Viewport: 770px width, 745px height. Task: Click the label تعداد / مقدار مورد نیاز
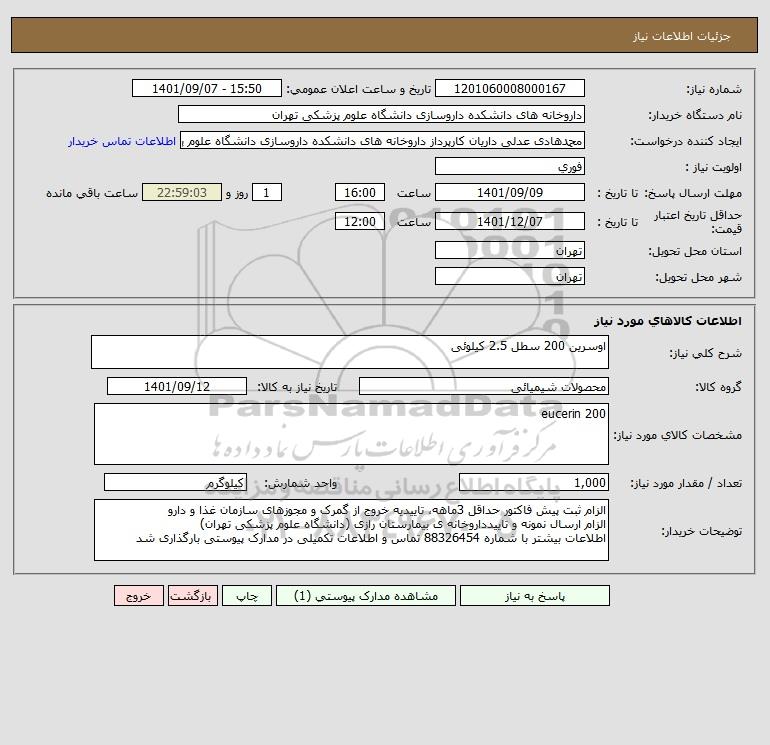point(686,484)
